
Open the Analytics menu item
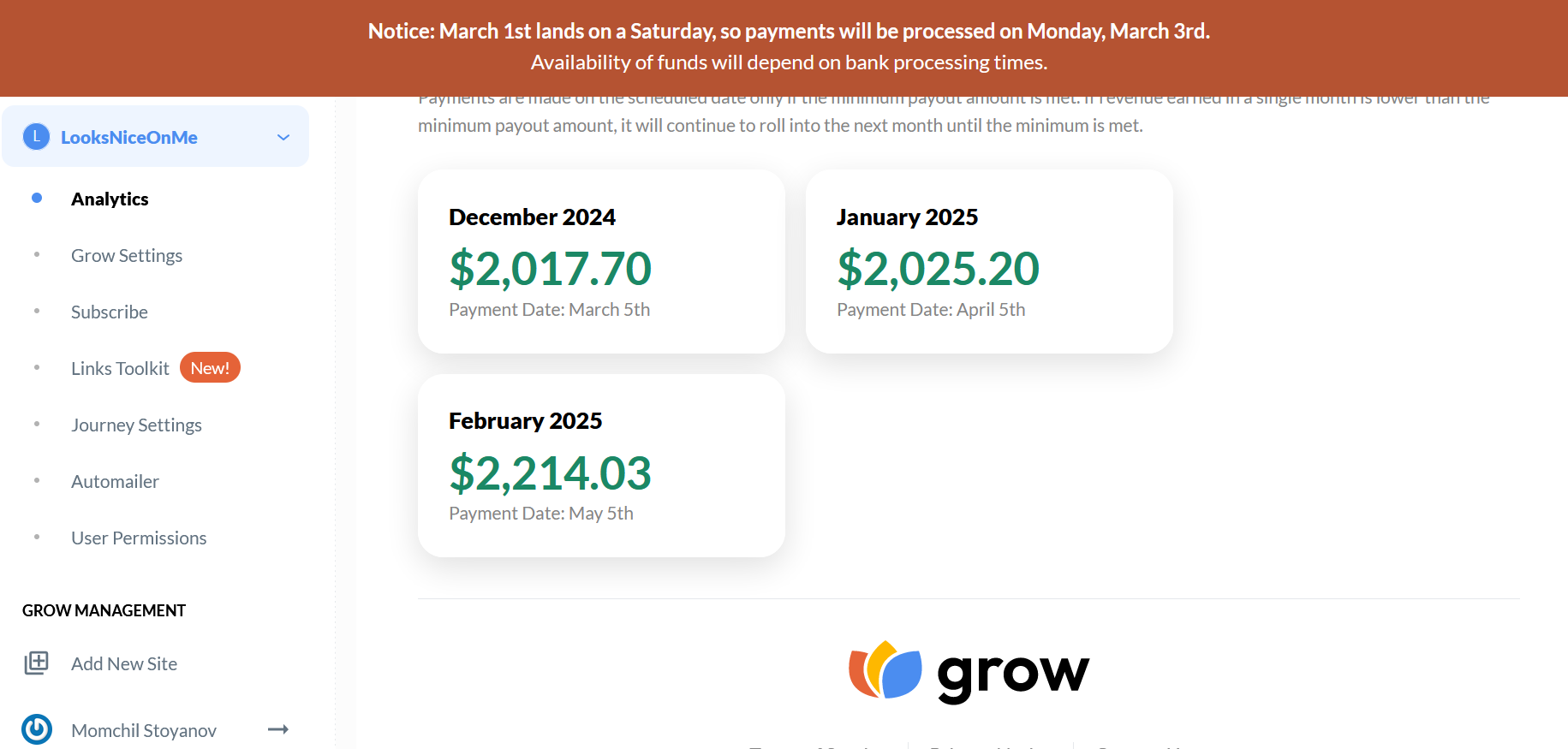(x=110, y=199)
